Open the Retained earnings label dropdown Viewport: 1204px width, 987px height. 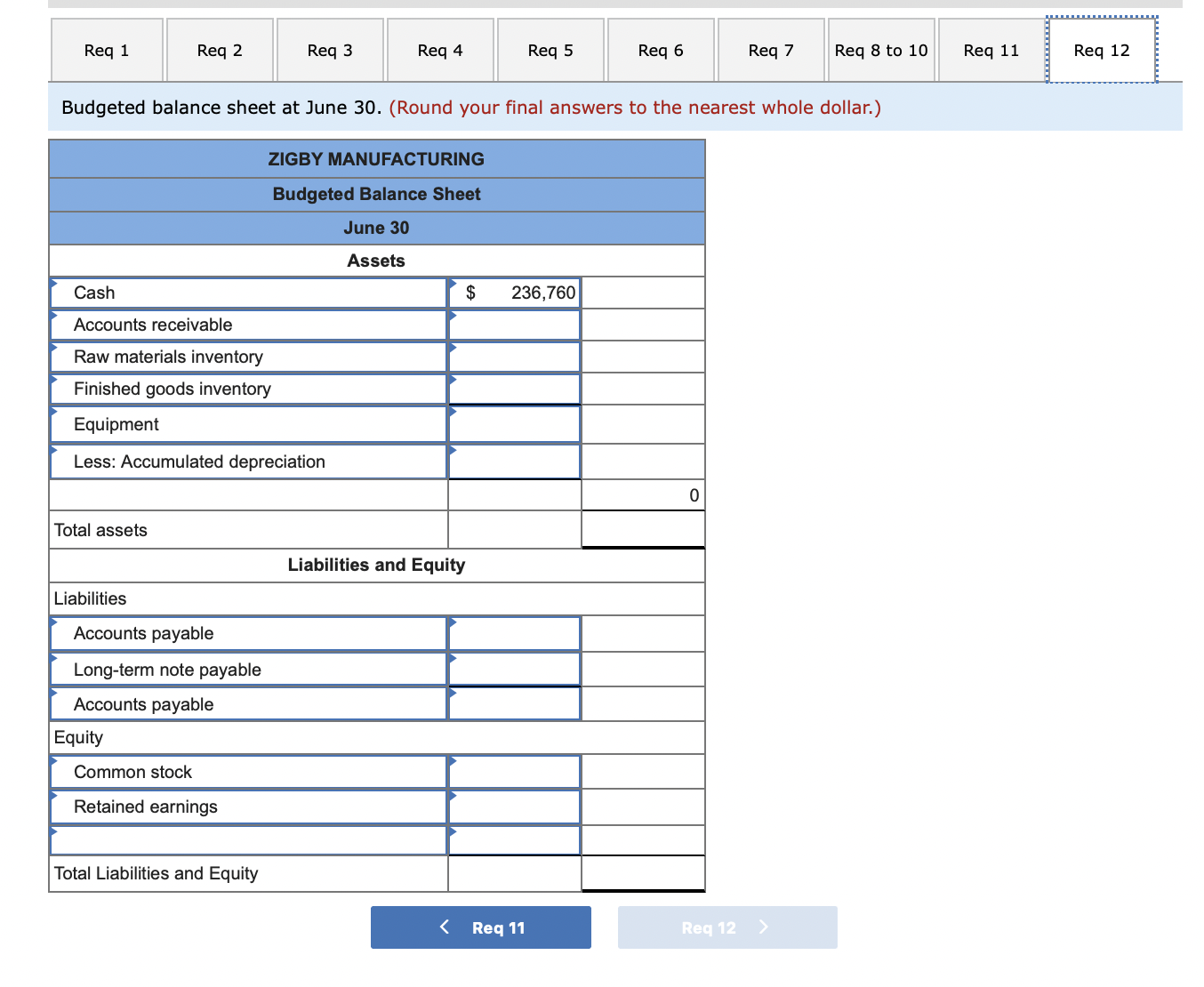pos(248,806)
